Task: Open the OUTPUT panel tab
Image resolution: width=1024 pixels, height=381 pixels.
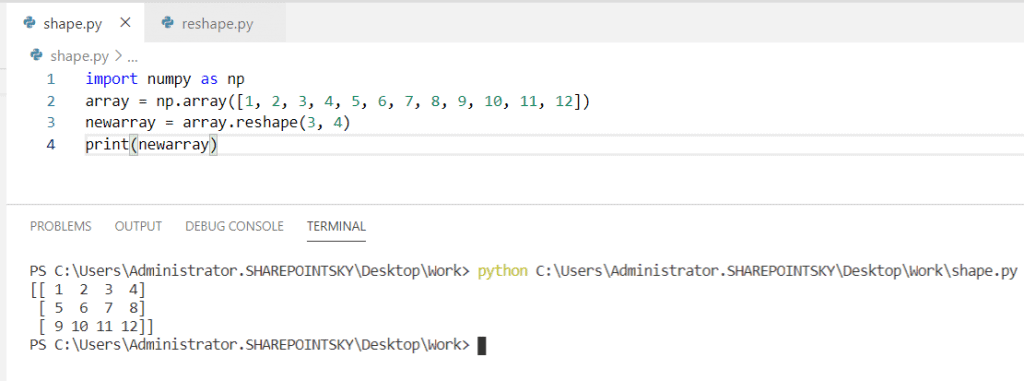Action: click(x=138, y=226)
